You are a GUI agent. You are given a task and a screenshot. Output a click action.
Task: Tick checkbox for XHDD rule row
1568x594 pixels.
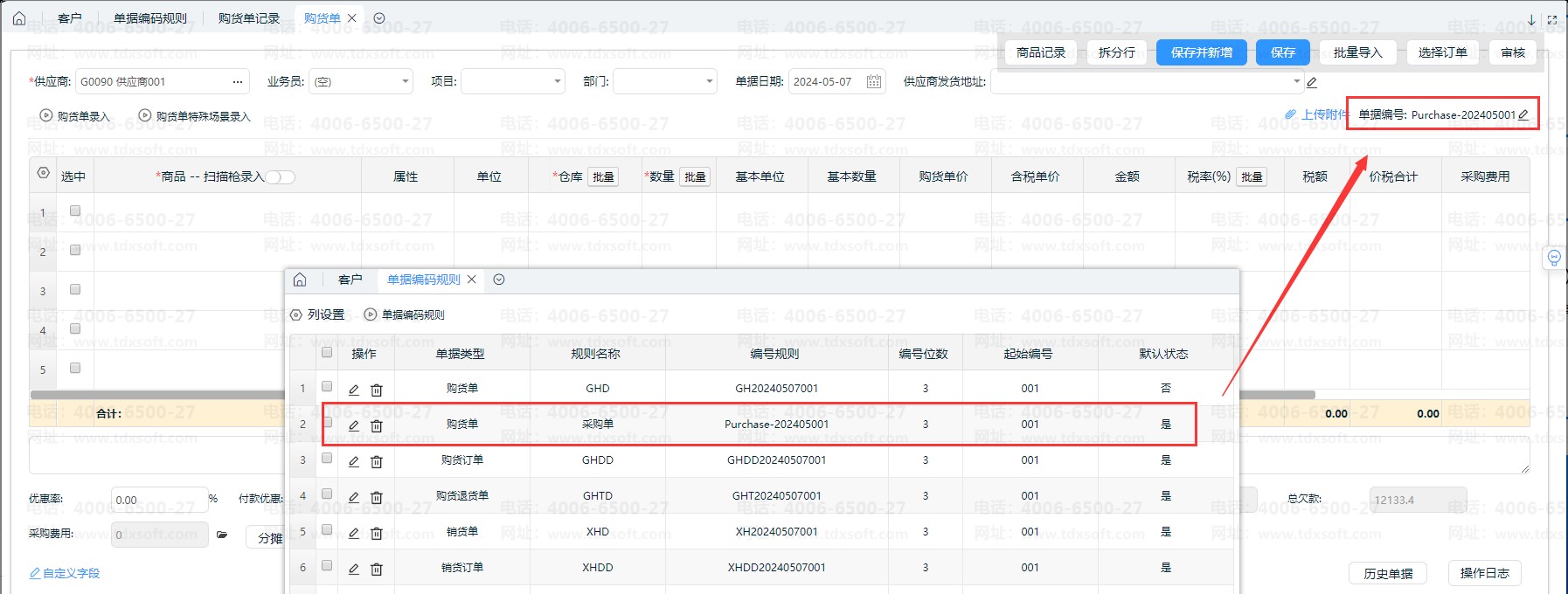327,565
